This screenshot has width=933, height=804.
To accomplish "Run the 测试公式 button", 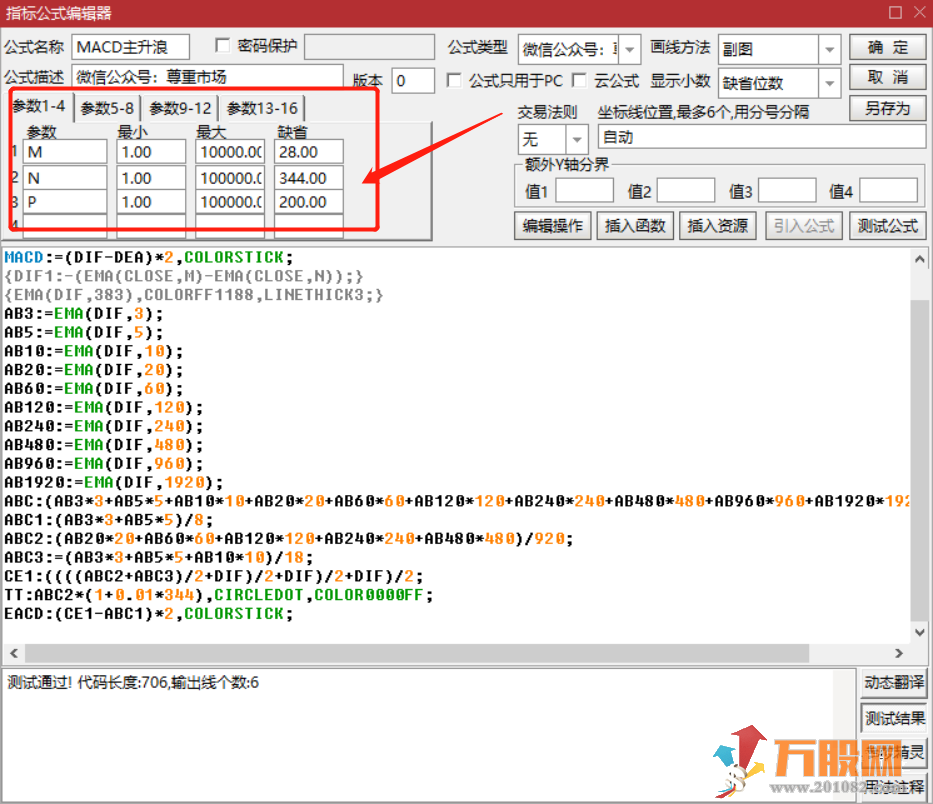I will 887,226.
